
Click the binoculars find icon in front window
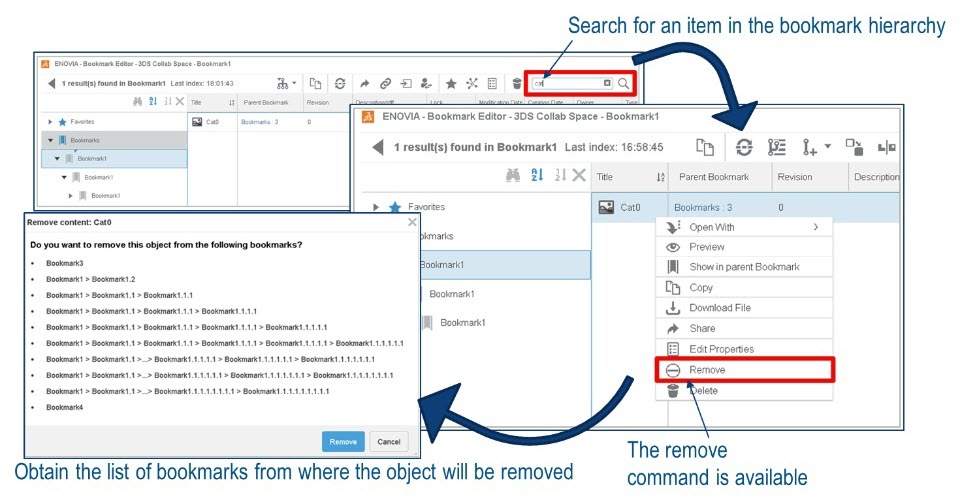513,176
